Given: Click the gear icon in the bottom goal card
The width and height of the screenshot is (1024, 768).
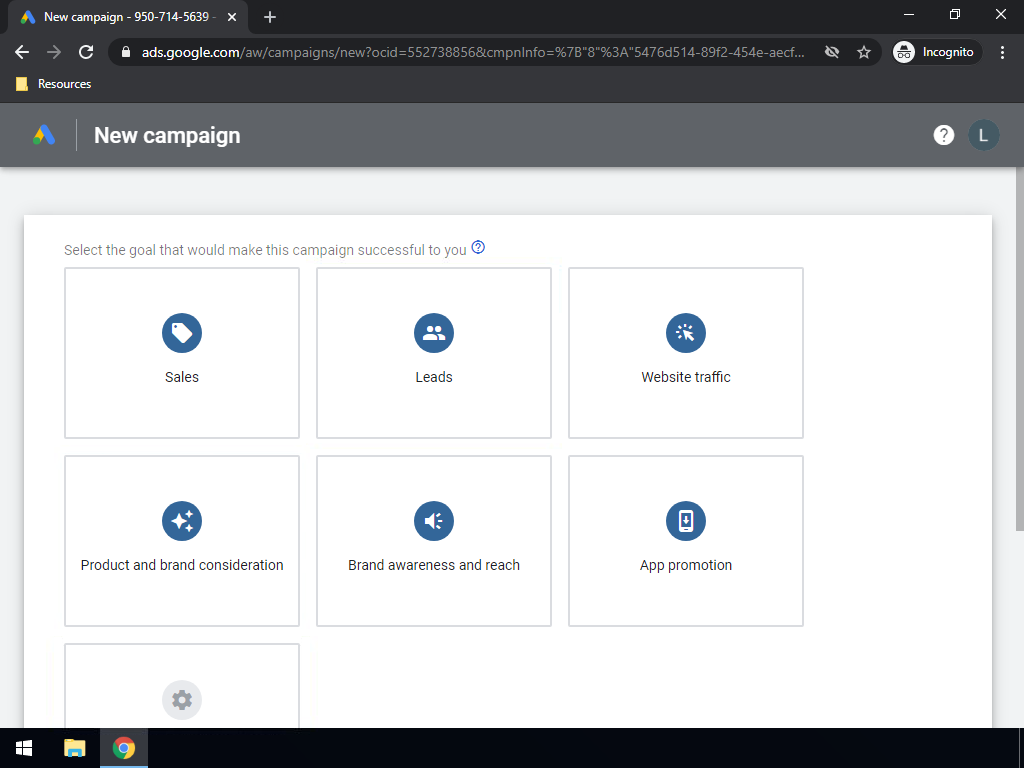Looking at the screenshot, I should pyautogui.click(x=182, y=700).
